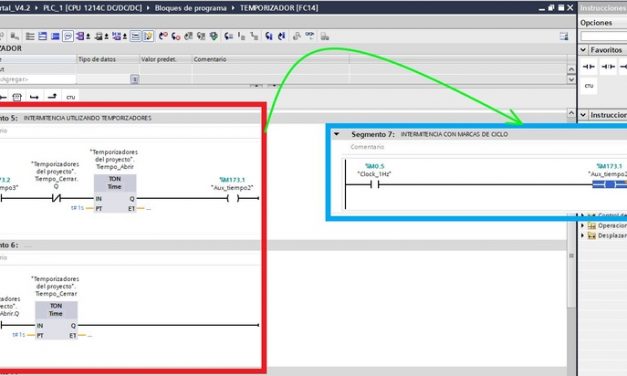Click the T#1s value on Tiempo_Cerrar PT

[x=19, y=335]
